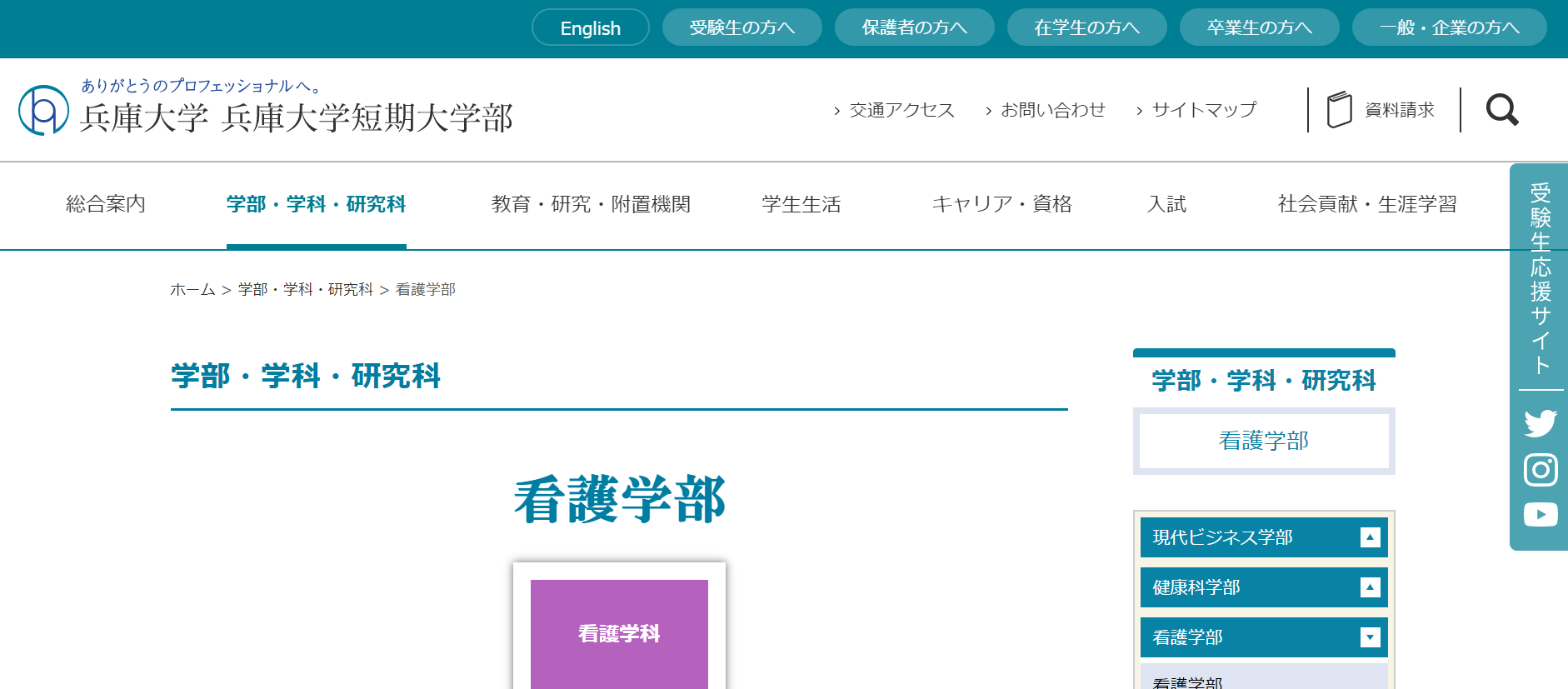Open the purple 看護学科 card

(619, 634)
